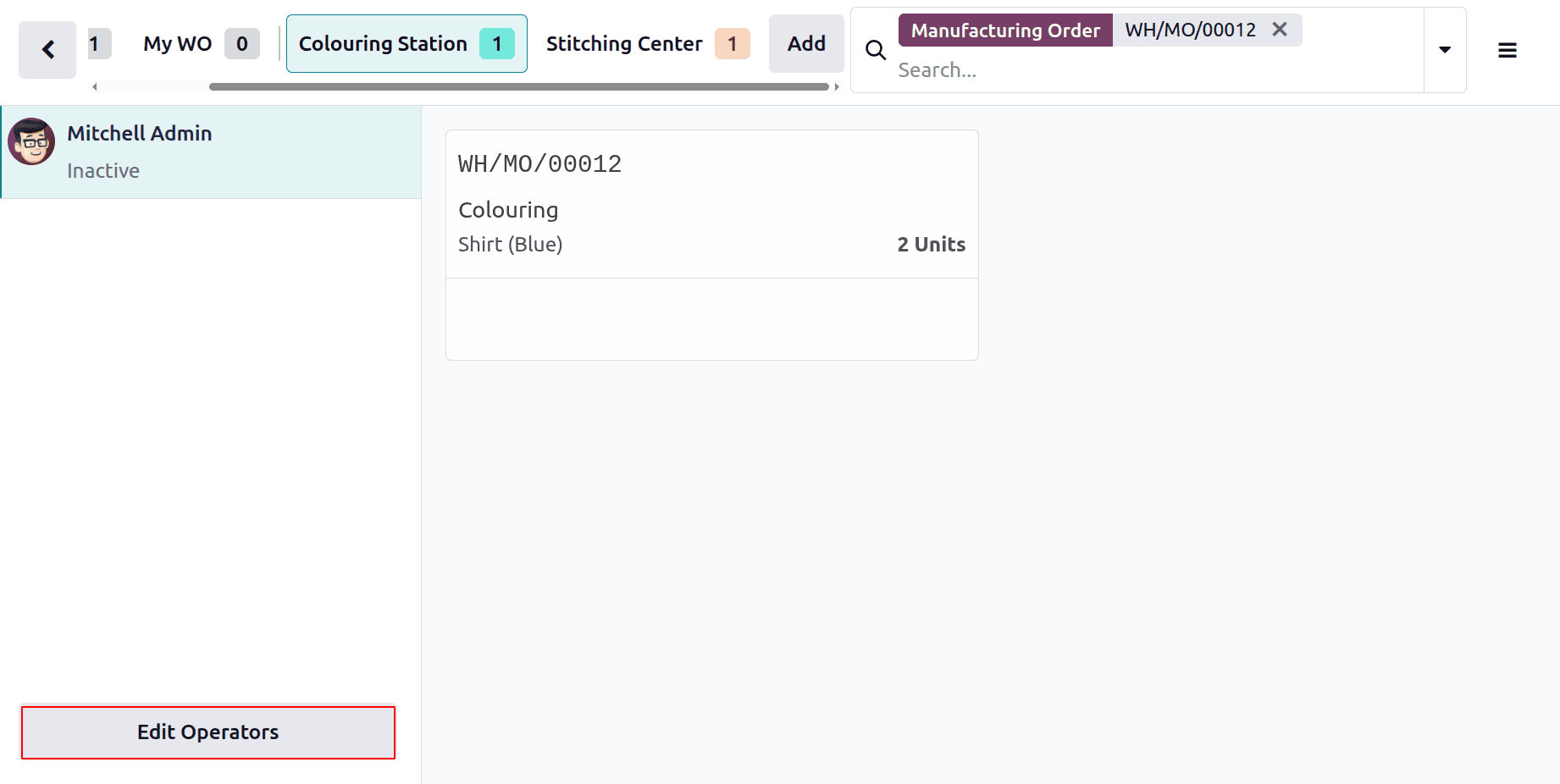Select operator Mitchell Admin
The height and width of the screenshot is (784, 1560).
pos(211,152)
